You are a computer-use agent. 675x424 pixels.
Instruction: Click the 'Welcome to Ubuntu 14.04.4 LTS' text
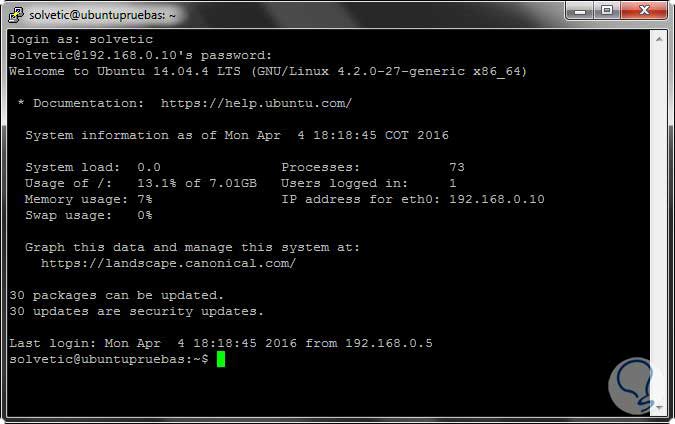125,71
